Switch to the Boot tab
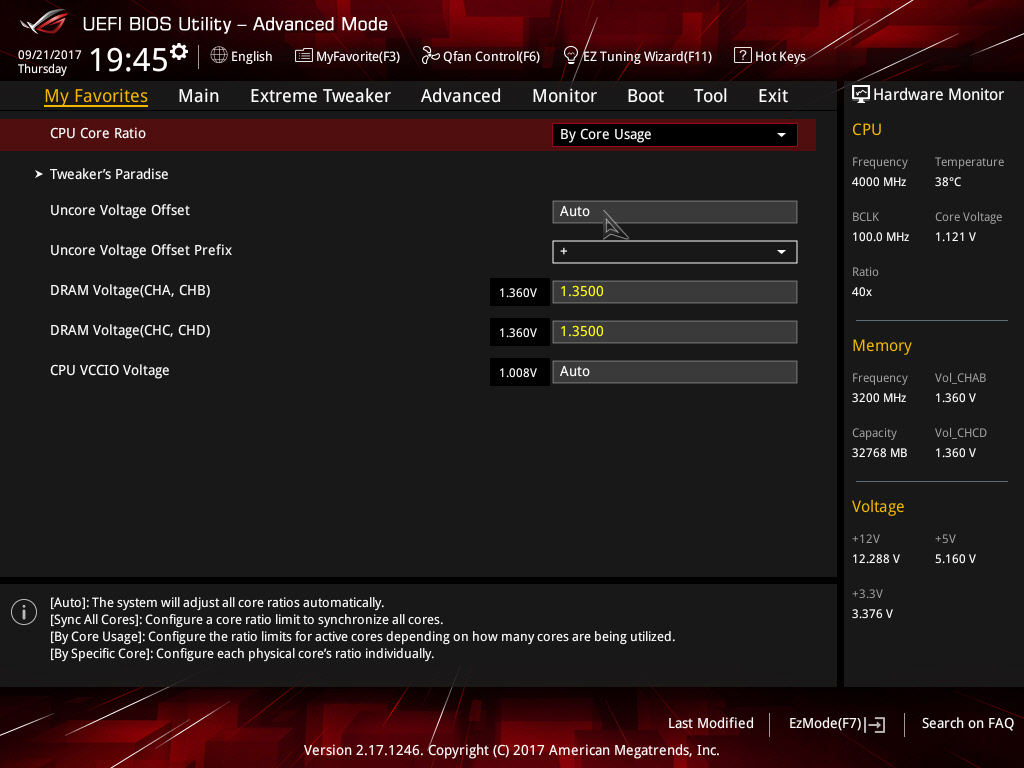Viewport: 1024px width, 768px height. 645,96
